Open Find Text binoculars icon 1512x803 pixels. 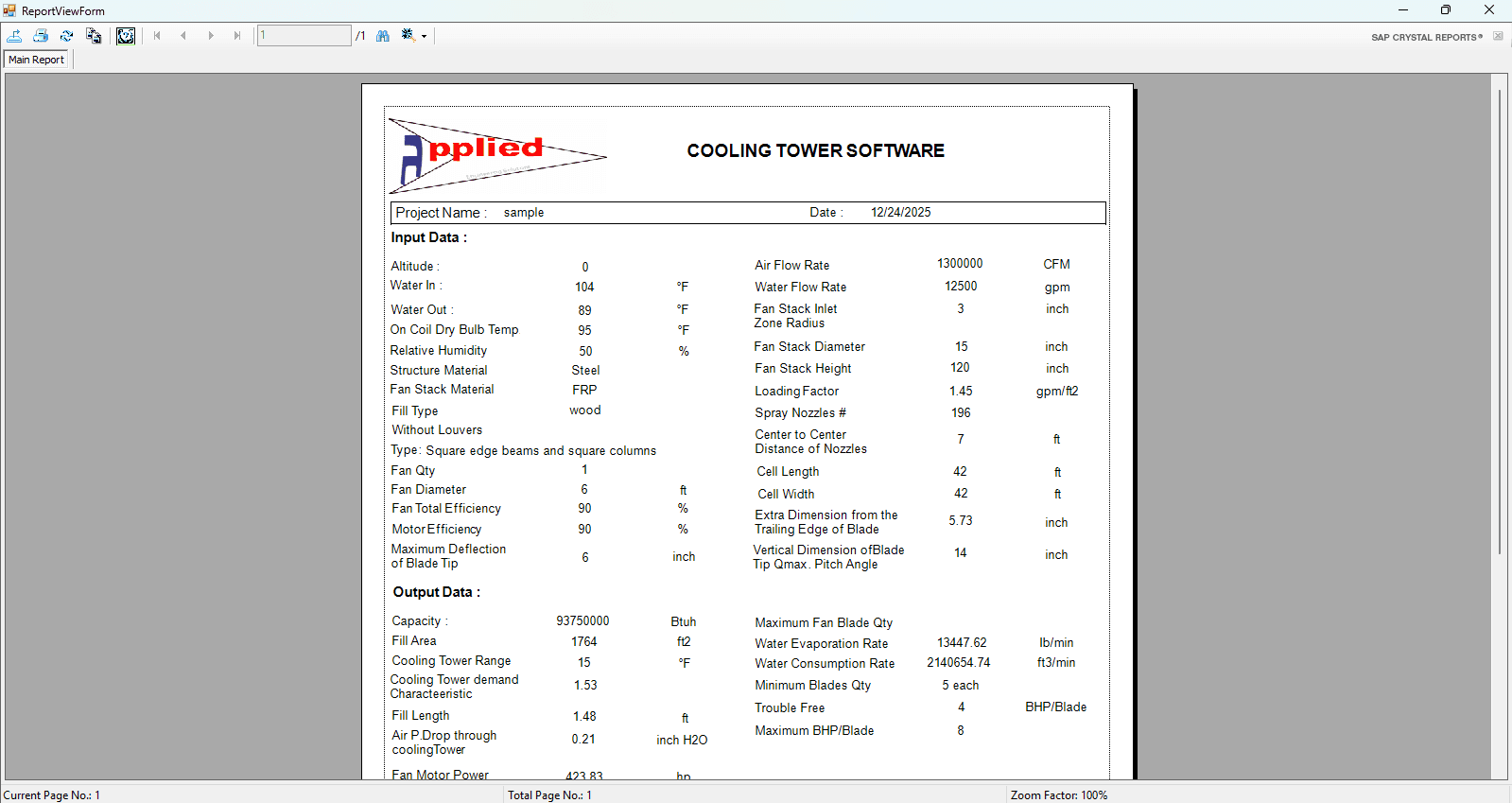(383, 36)
